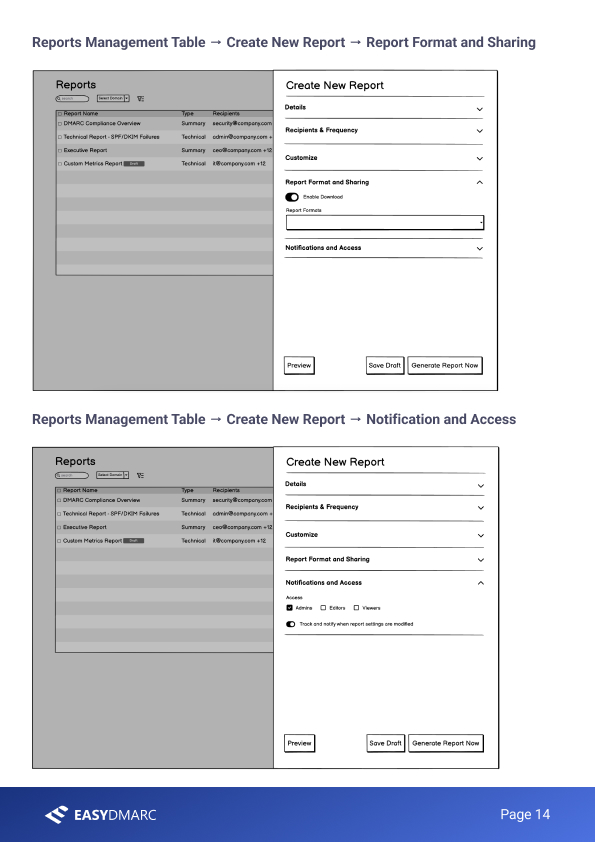
Task: Click heading ending 'Report Format and Sharing'
Action: (x=284, y=42)
